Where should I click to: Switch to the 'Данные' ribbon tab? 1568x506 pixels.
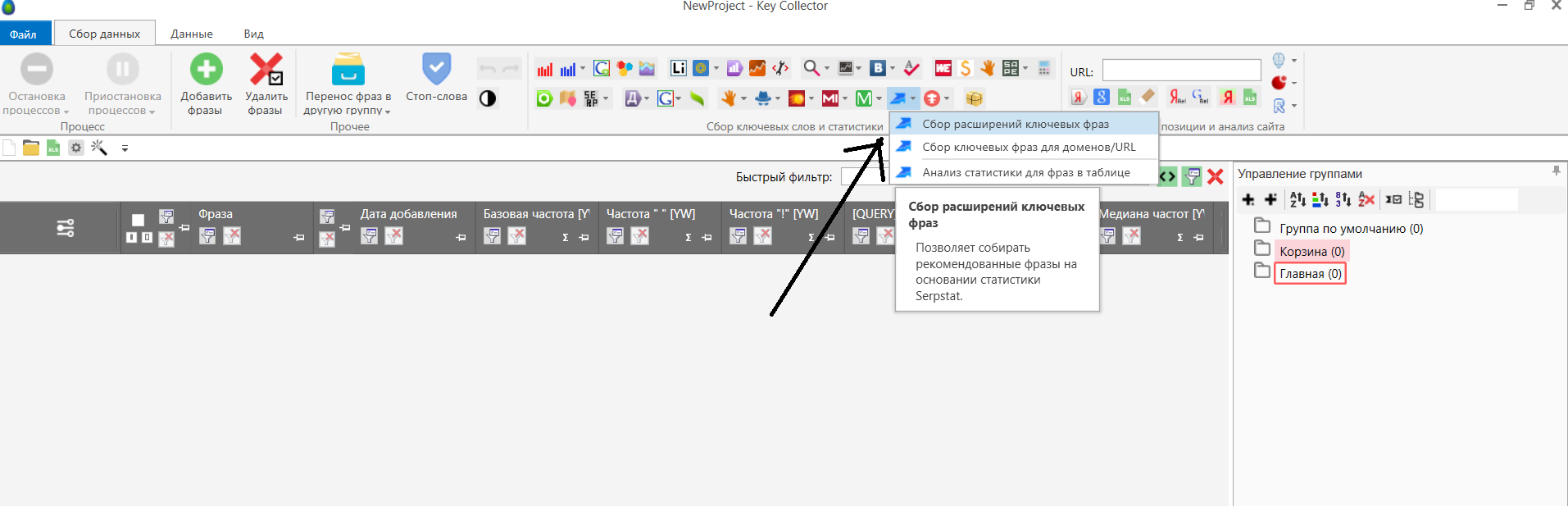point(192,34)
